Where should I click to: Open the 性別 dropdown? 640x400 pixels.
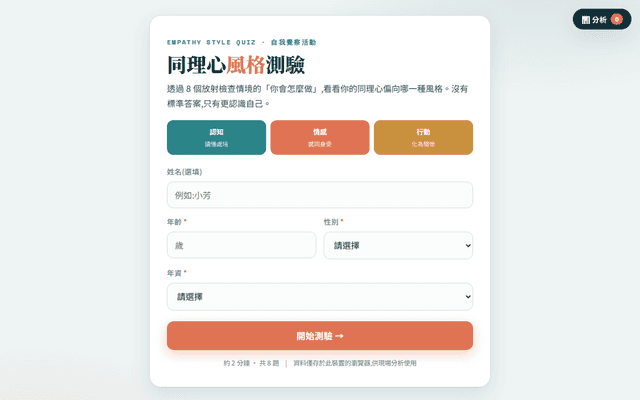coord(398,245)
